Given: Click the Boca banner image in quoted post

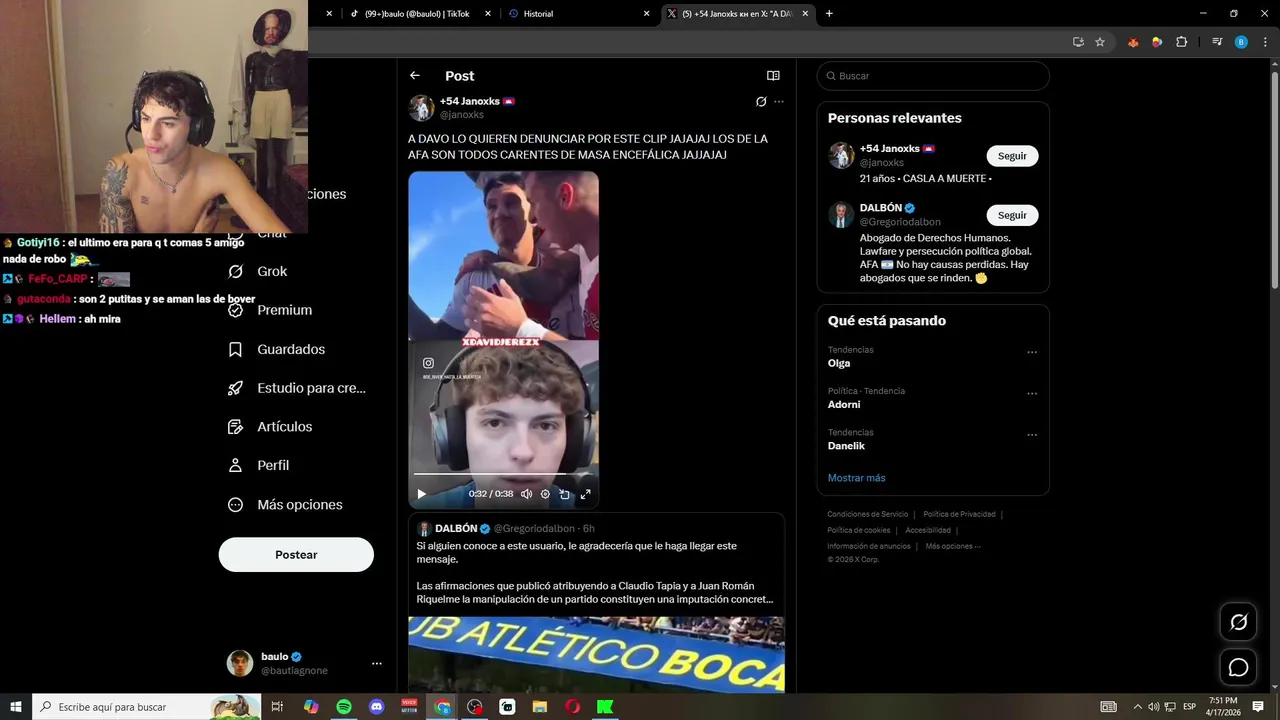Looking at the screenshot, I should [596, 654].
